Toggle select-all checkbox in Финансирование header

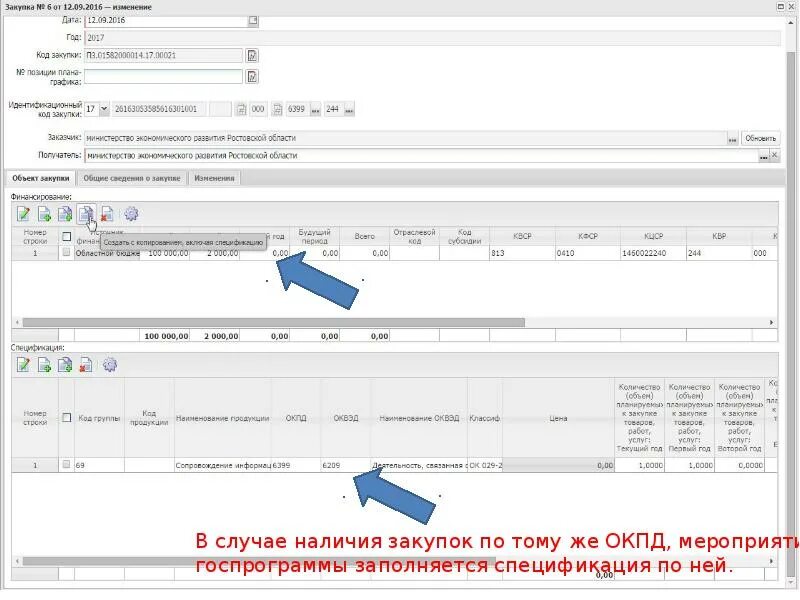(66, 237)
